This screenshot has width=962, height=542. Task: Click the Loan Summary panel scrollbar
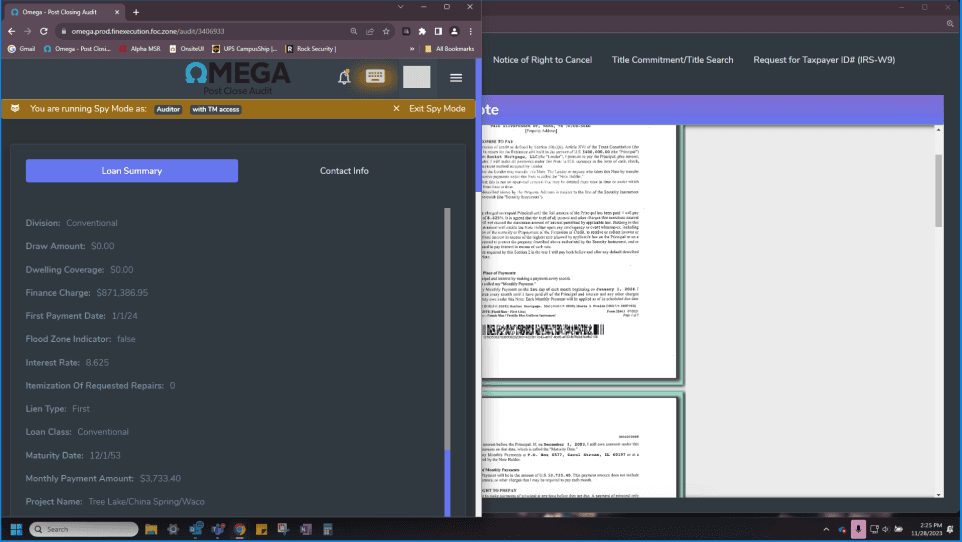pyautogui.click(x=447, y=362)
